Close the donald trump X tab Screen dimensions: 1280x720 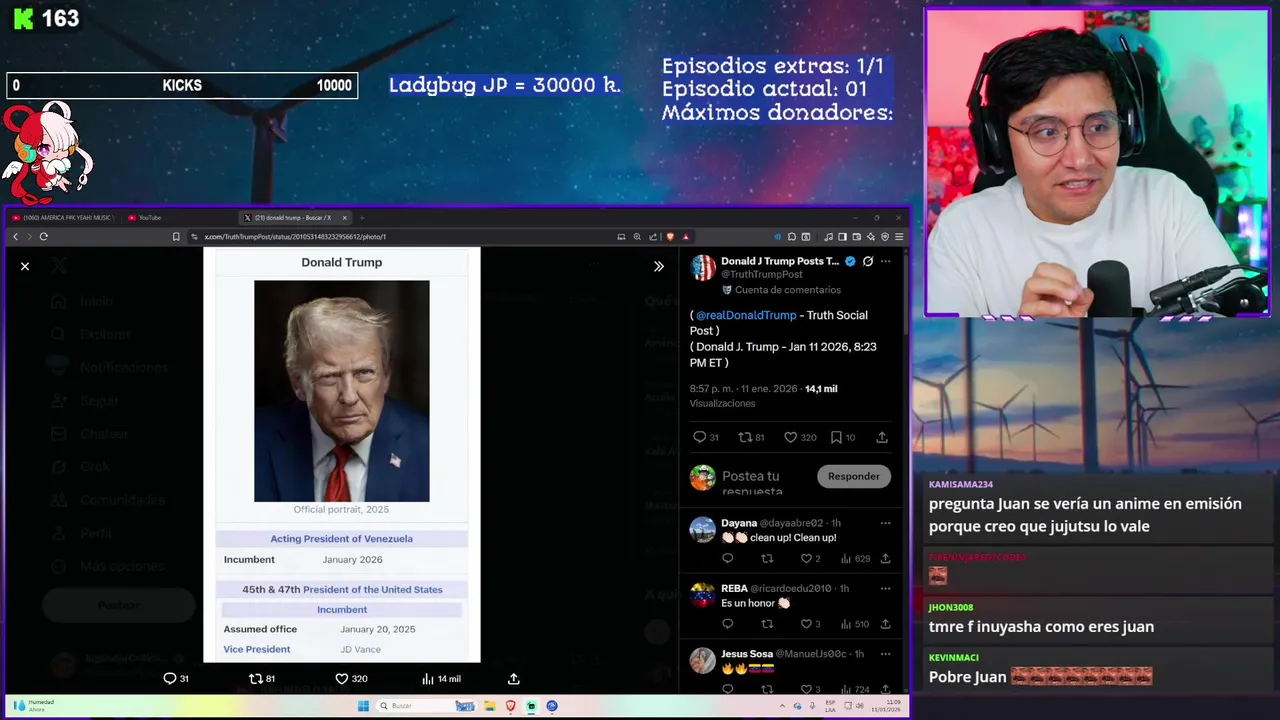click(x=345, y=218)
